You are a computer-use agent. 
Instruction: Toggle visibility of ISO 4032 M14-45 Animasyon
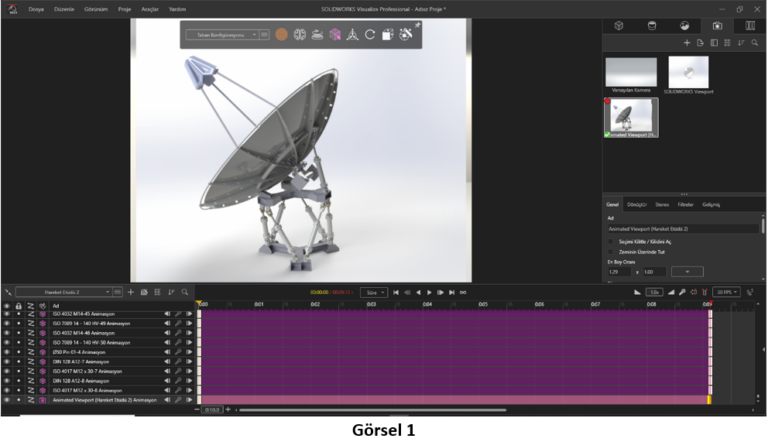[x=6, y=314]
